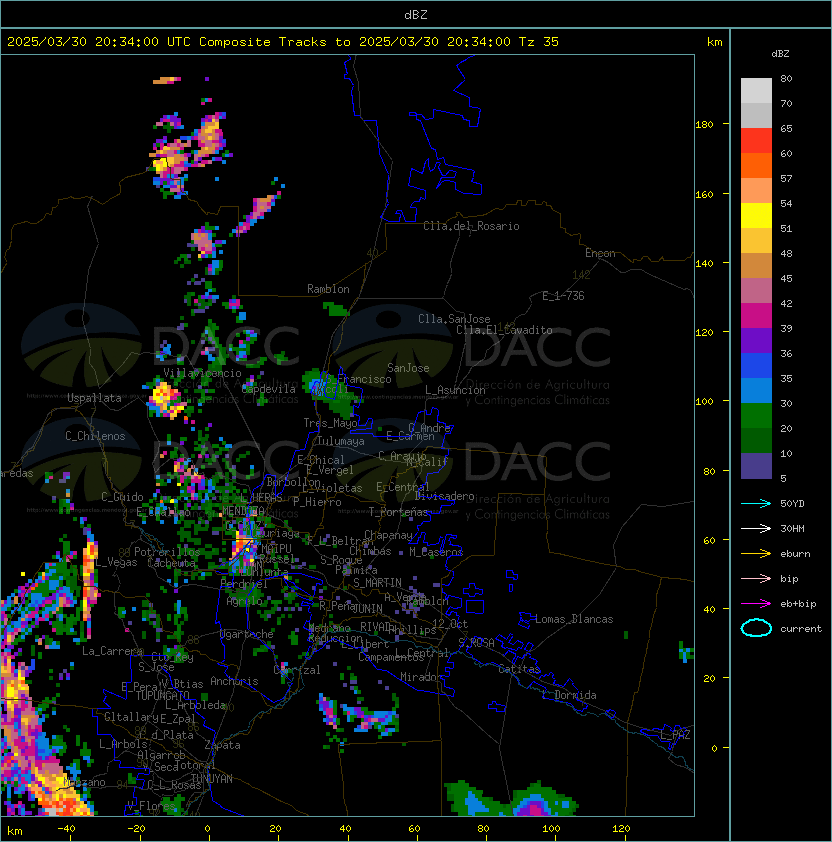Click the '-40' tick on the horizontal axis

pyautogui.click(x=66, y=829)
